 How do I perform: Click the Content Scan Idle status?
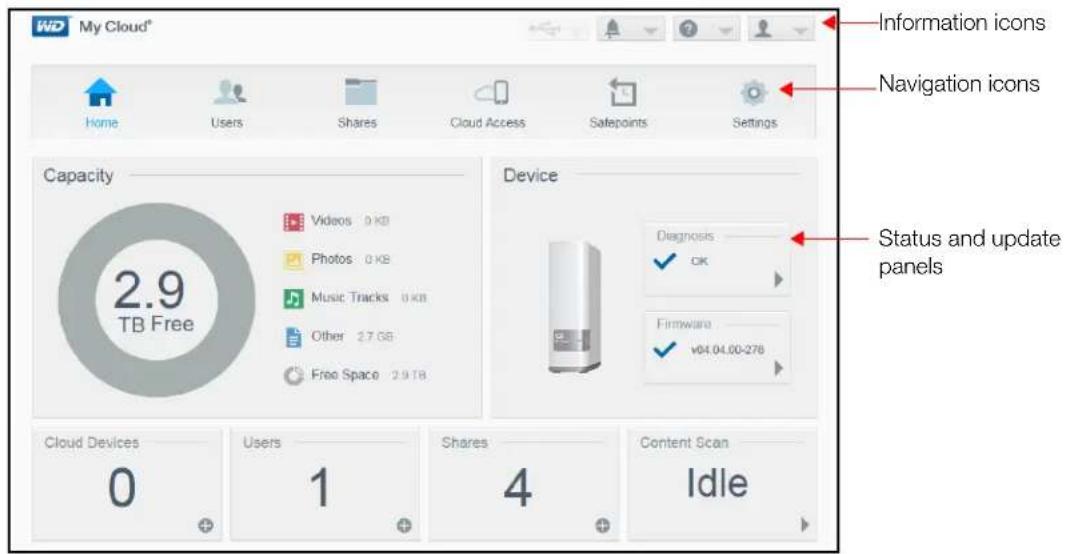point(717,483)
